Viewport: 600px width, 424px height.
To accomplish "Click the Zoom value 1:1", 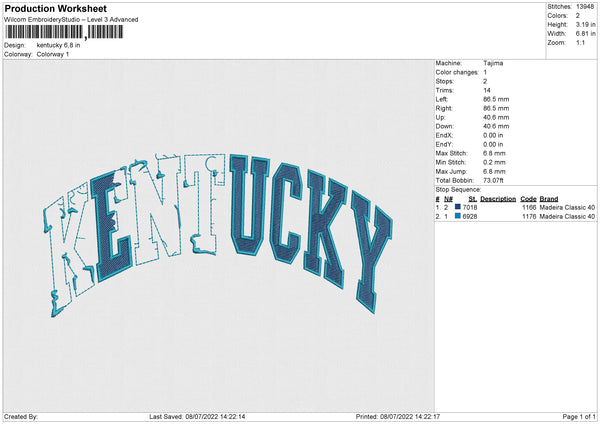I will click(x=580, y=42).
